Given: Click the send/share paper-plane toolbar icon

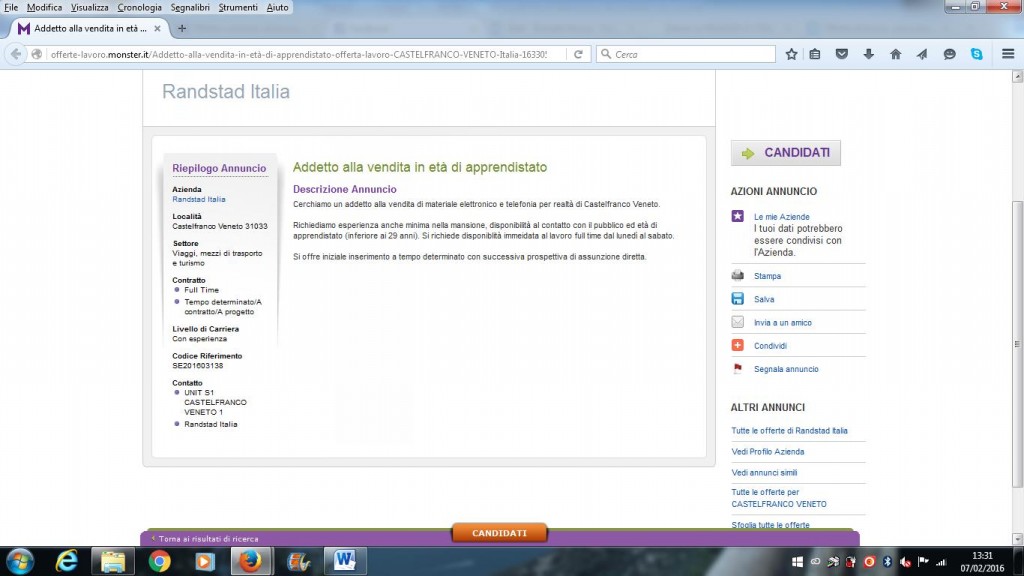Looking at the screenshot, I should tap(922, 54).
